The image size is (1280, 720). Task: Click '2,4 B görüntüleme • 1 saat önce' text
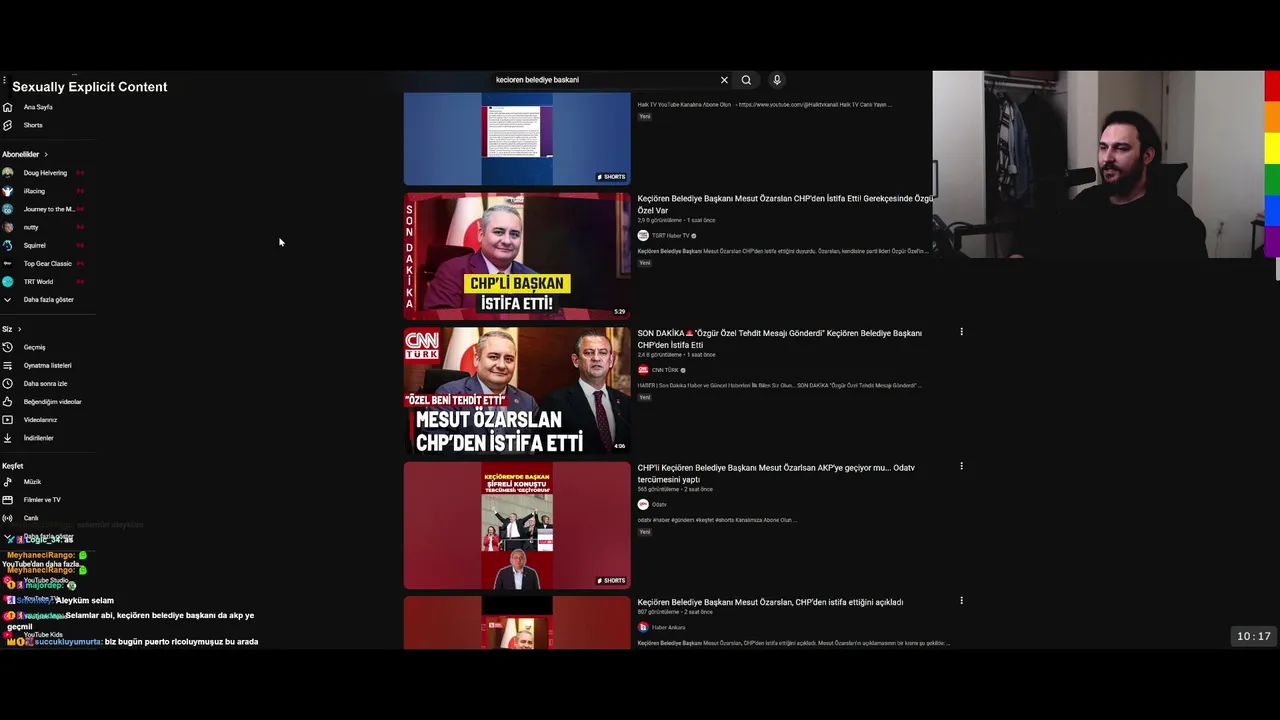(x=676, y=355)
